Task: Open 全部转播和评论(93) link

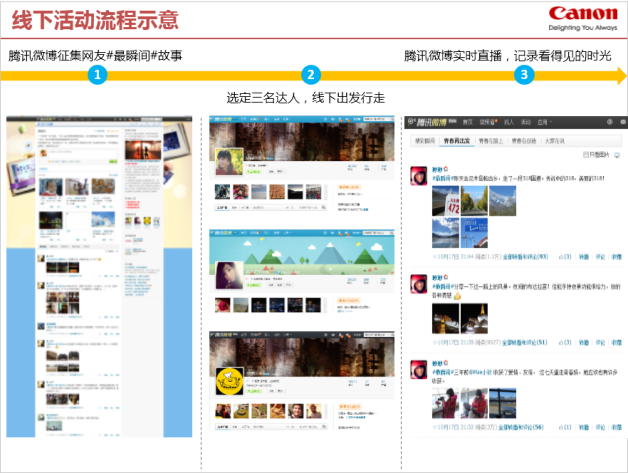Action: 525,256
